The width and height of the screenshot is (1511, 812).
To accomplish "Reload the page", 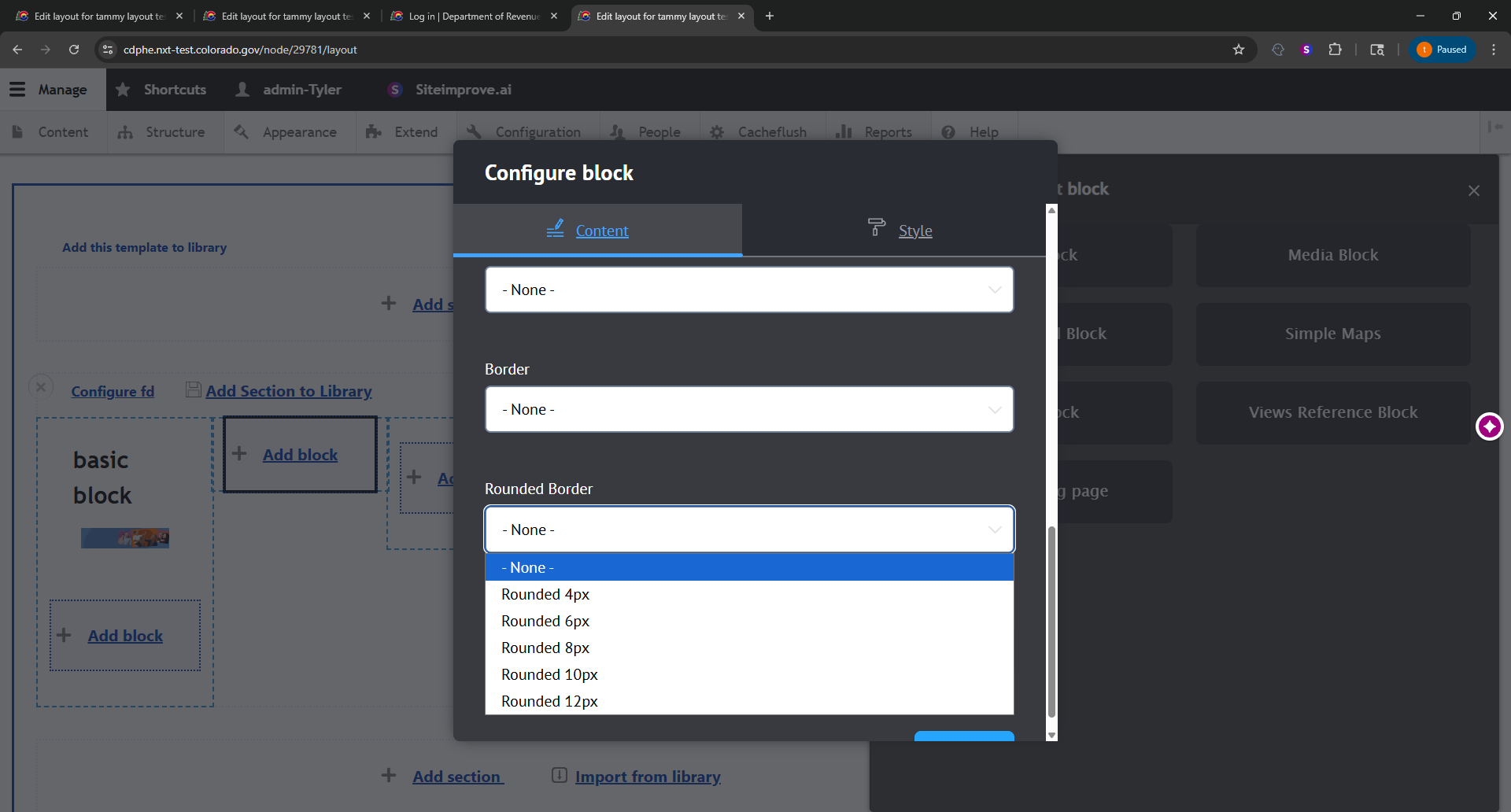I will (x=74, y=50).
